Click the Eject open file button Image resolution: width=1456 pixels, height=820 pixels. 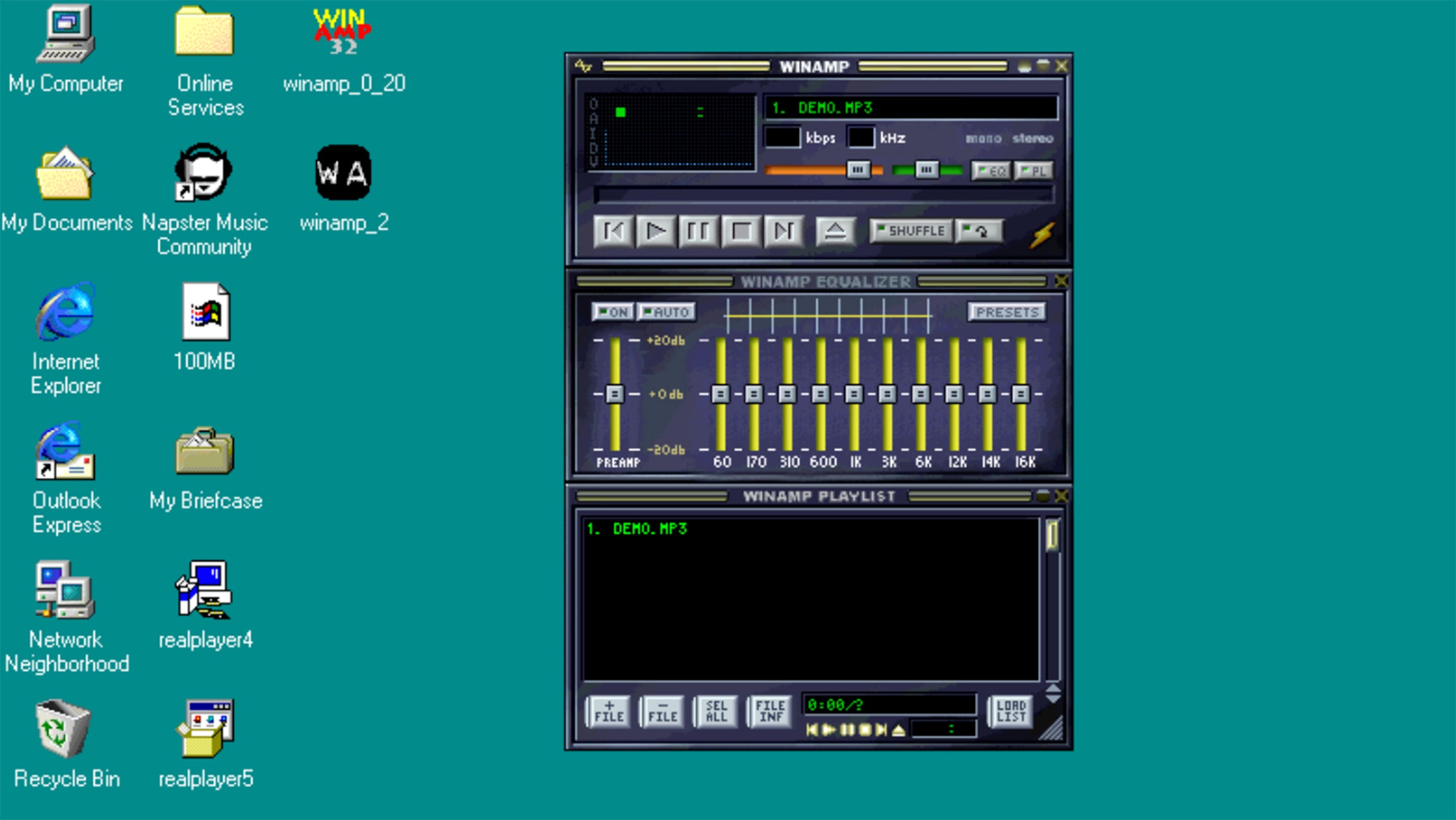coord(835,232)
